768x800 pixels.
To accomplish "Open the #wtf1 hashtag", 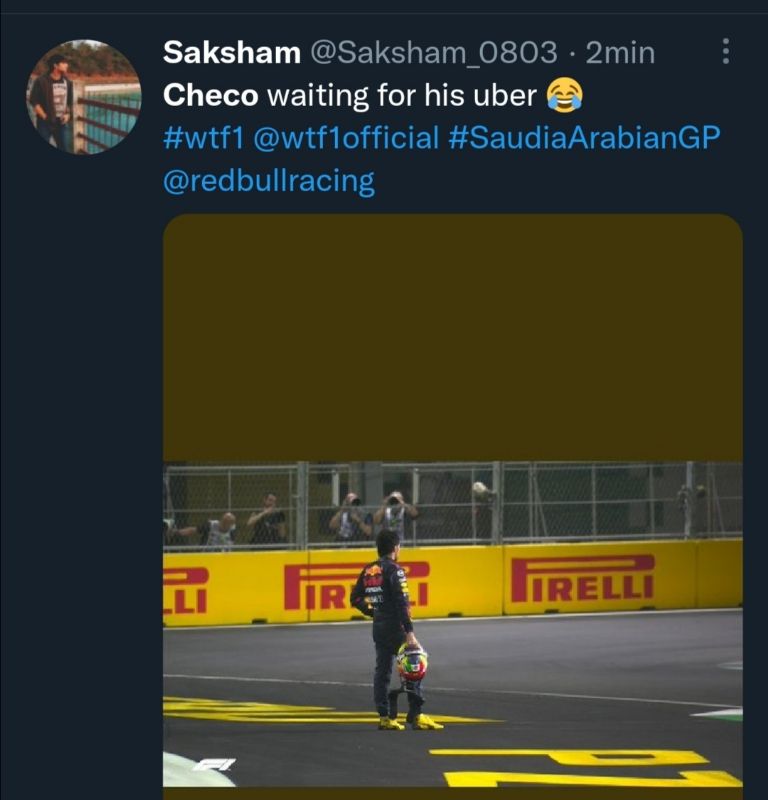I will click(x=204, y=138).
